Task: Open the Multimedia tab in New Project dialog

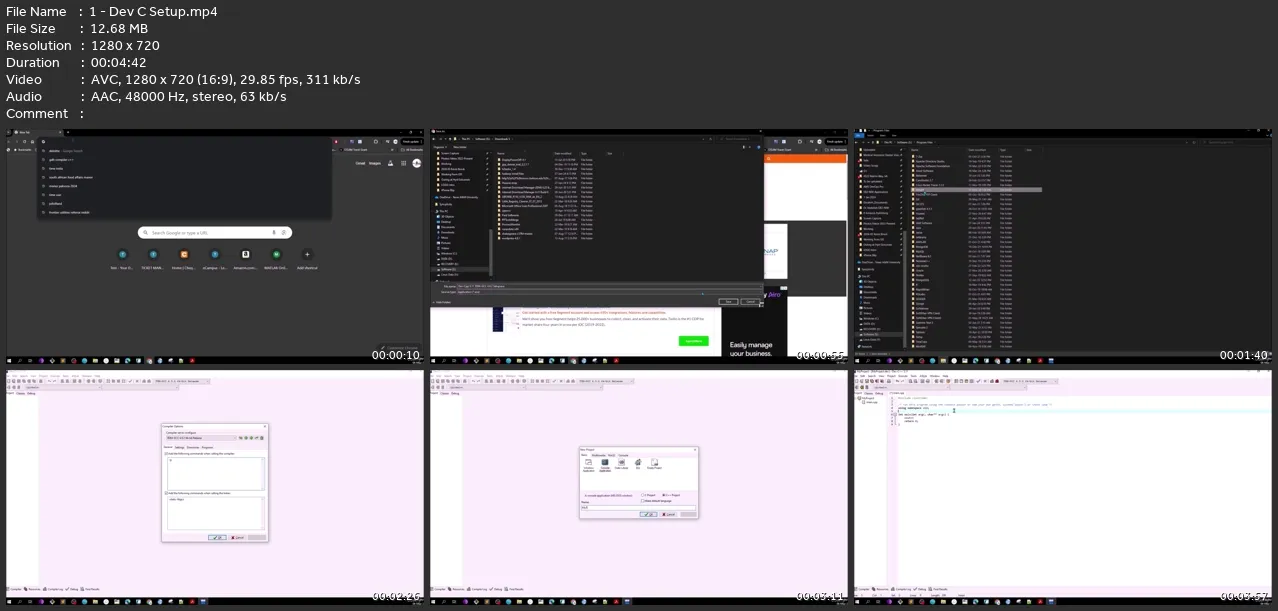Action: (599, 455)
